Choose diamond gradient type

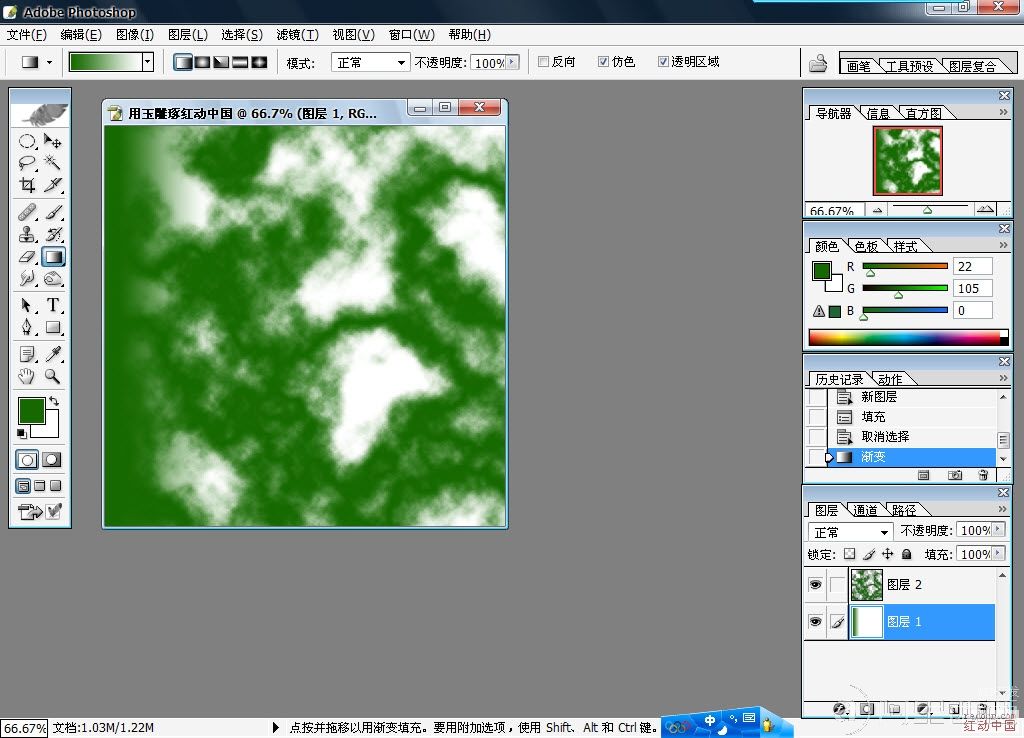259,62
